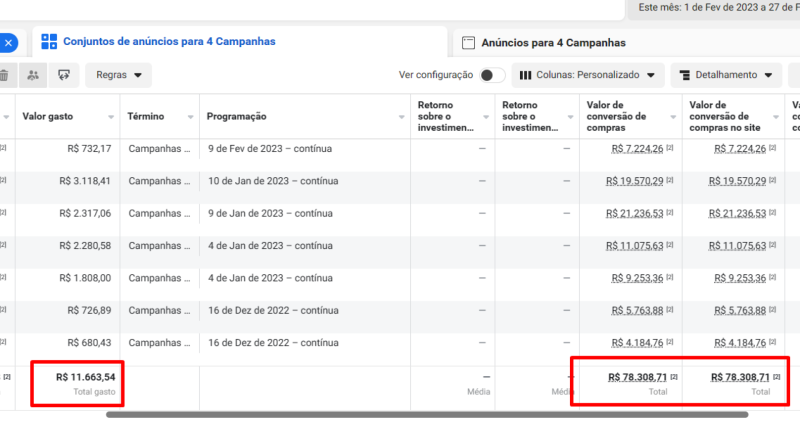800x422 pixels.
Task: Open Término column header arrow
Action: pos(190,117)
